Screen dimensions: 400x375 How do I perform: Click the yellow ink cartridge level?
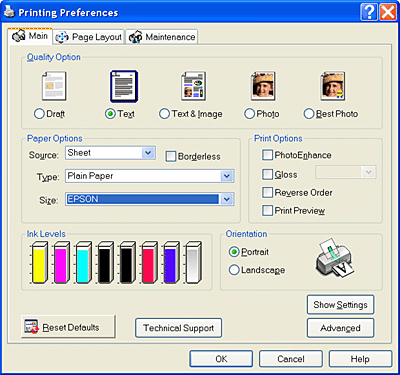[x=39, y=263]
